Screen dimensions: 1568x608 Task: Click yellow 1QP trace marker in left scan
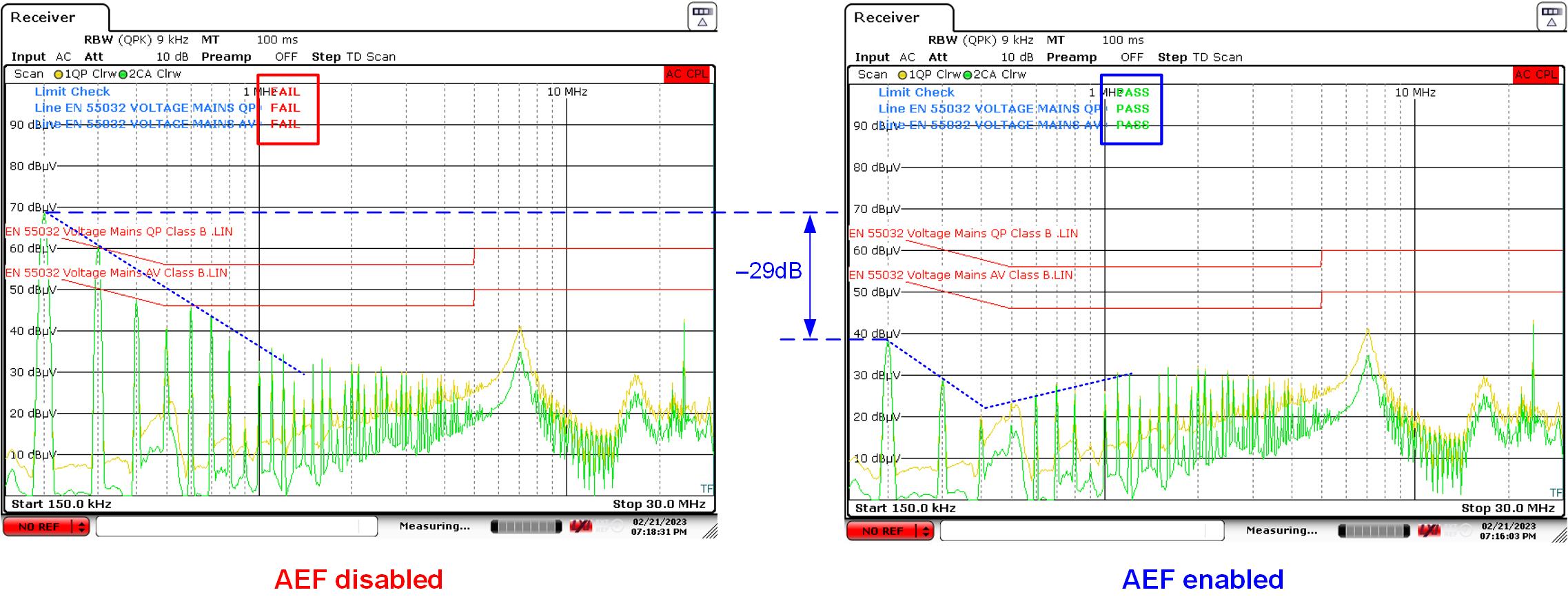pyautogui.click(x=59, y=74)
